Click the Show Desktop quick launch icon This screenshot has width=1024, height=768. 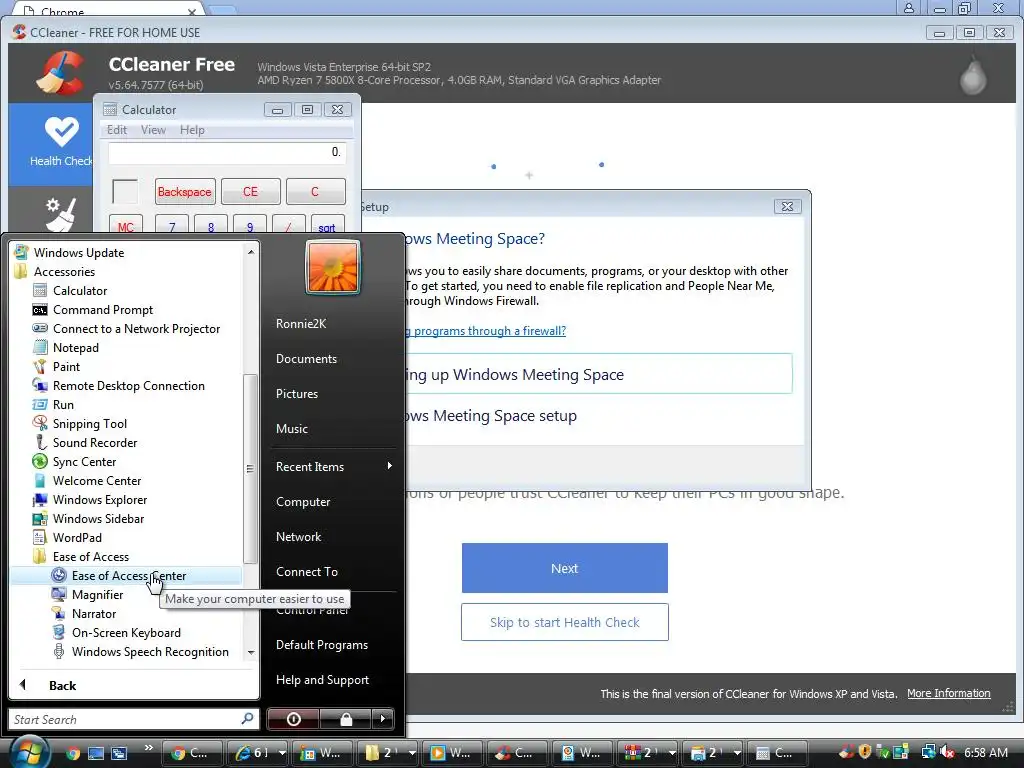coord(95,753)
